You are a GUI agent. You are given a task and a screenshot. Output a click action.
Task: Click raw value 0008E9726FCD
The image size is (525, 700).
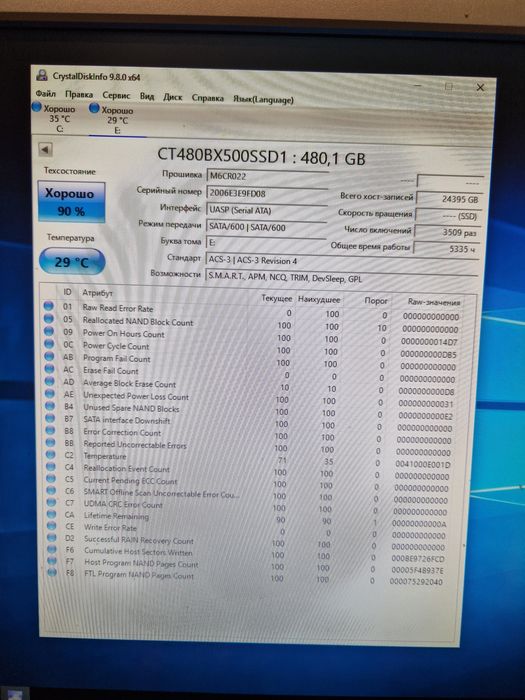tap(418, 558)
